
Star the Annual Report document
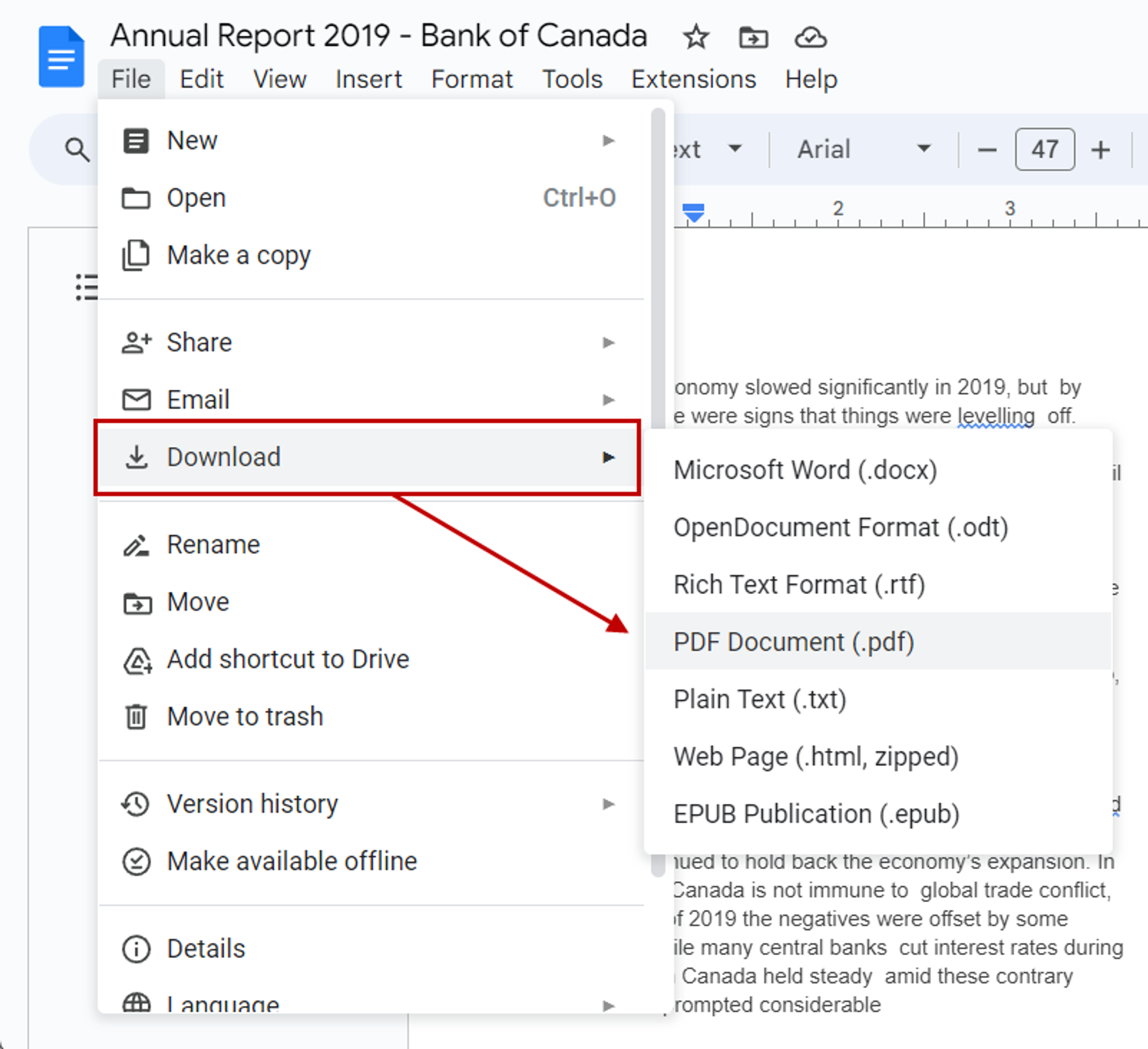point(696,38)
